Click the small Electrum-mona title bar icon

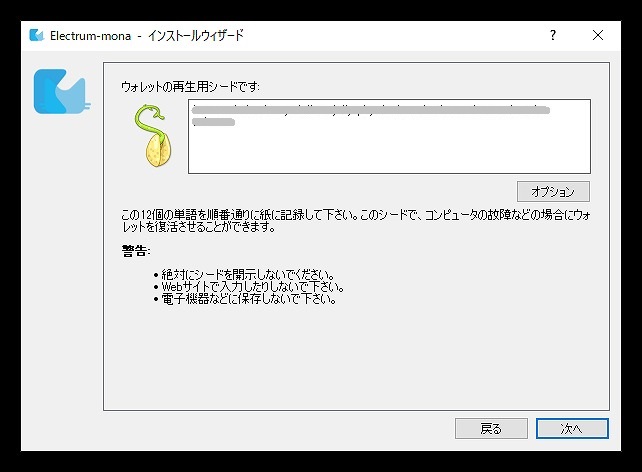tap(36, 35)
